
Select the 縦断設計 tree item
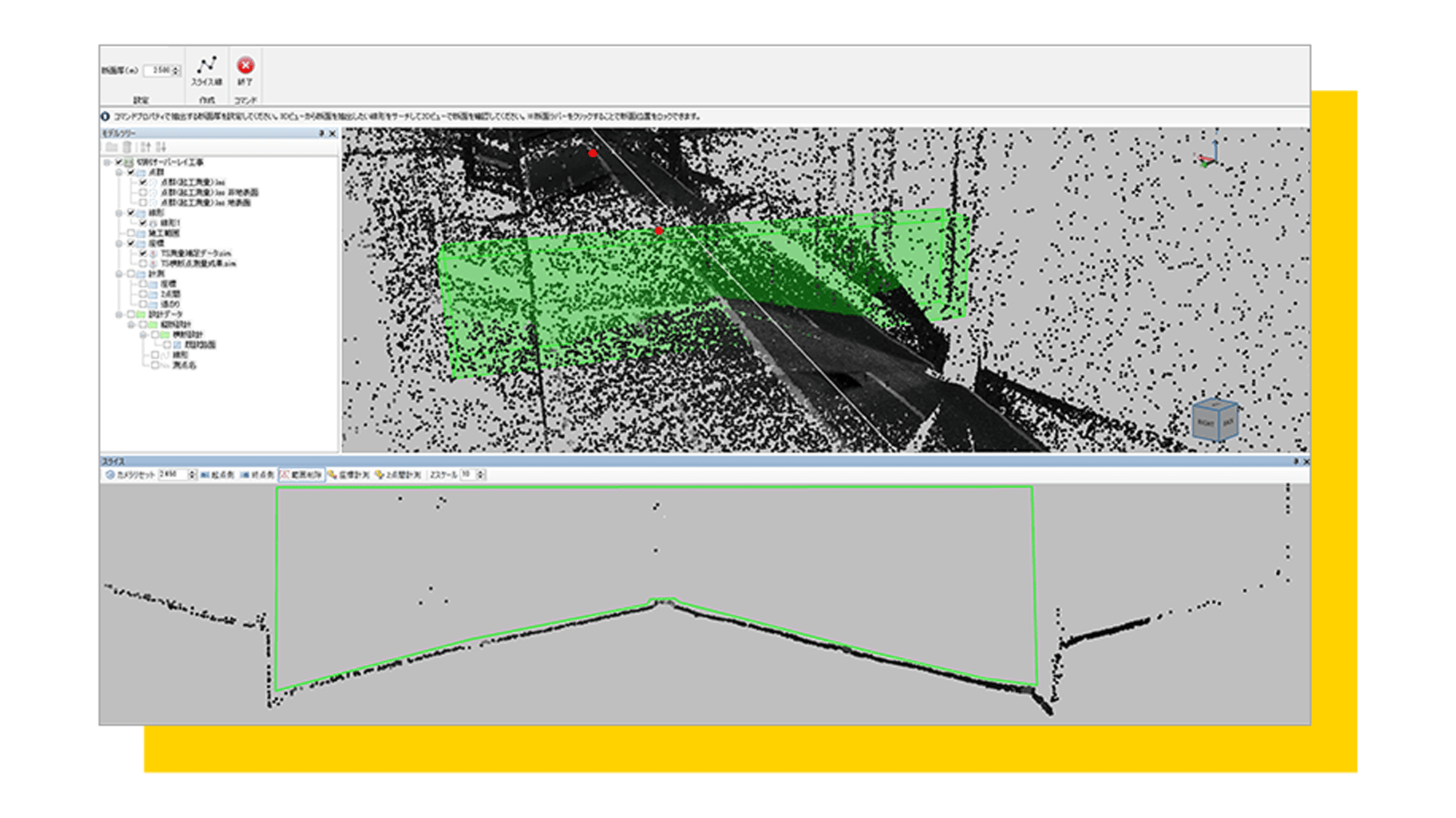tap(176, 325)
